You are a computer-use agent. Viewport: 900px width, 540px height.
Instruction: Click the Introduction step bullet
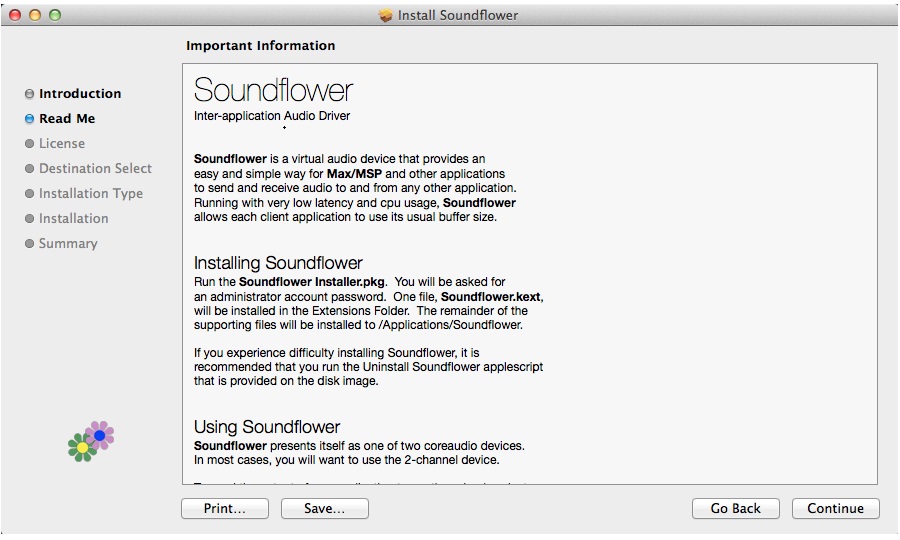point(29,94)
